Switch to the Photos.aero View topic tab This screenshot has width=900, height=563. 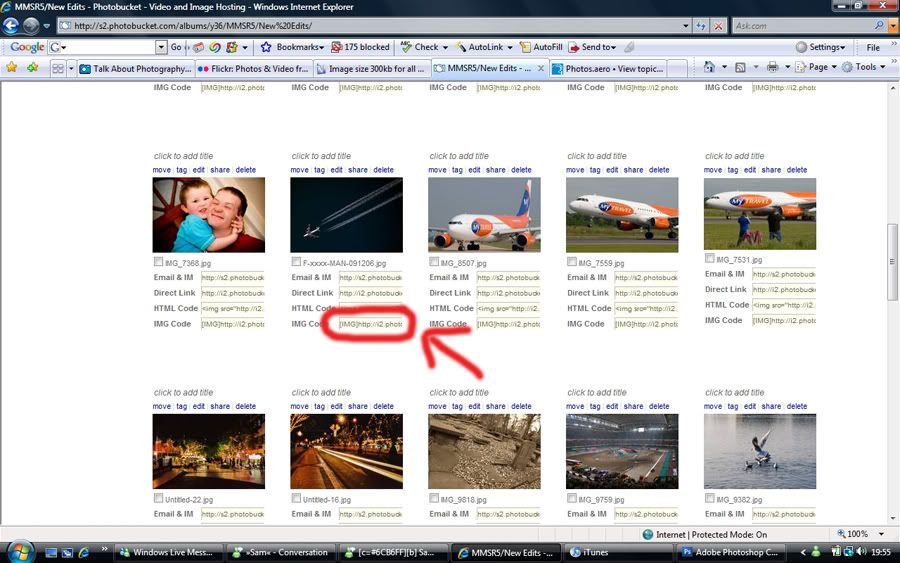coord(608,68)
